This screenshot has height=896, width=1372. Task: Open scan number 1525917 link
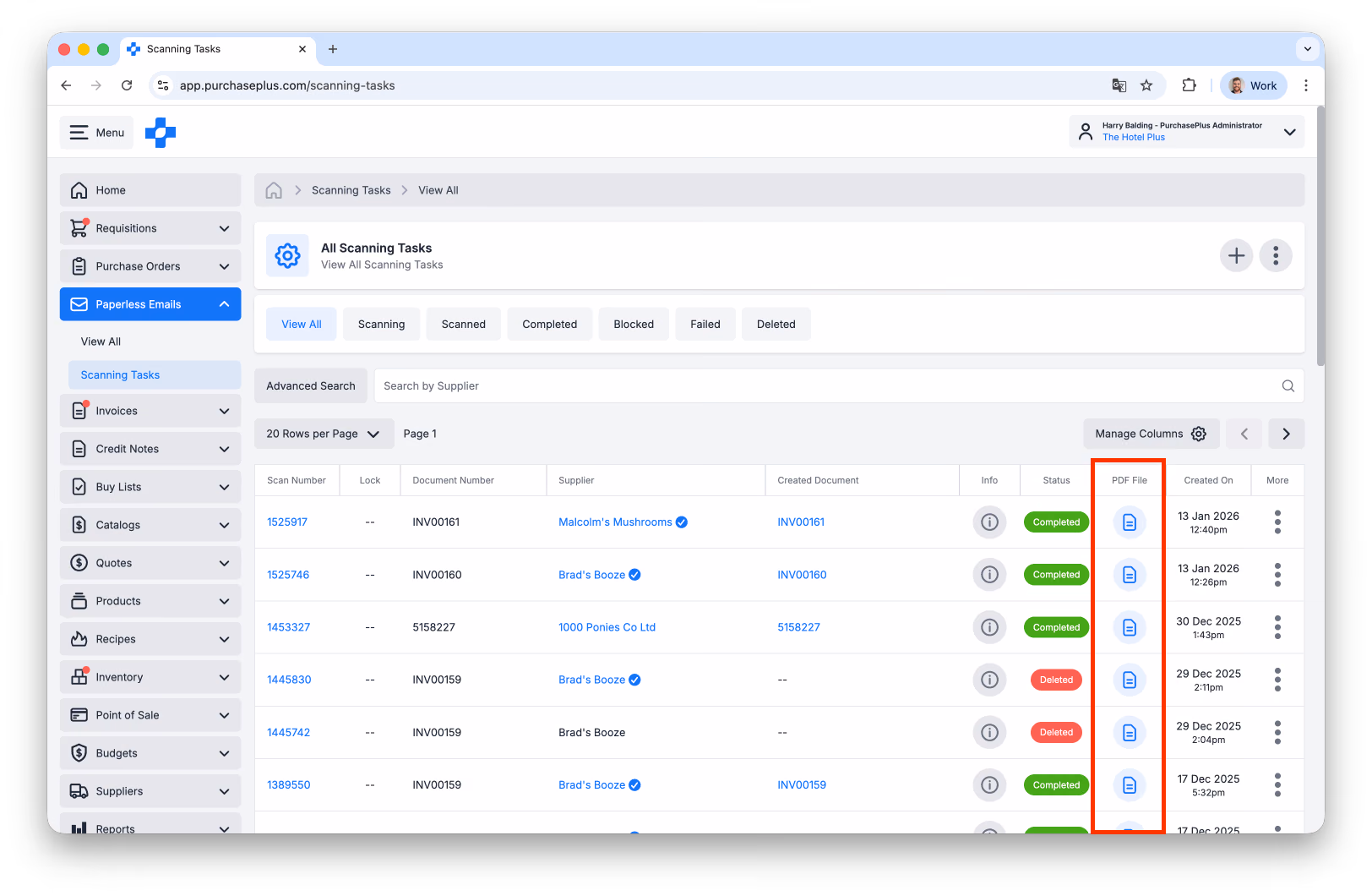[287, 522]
